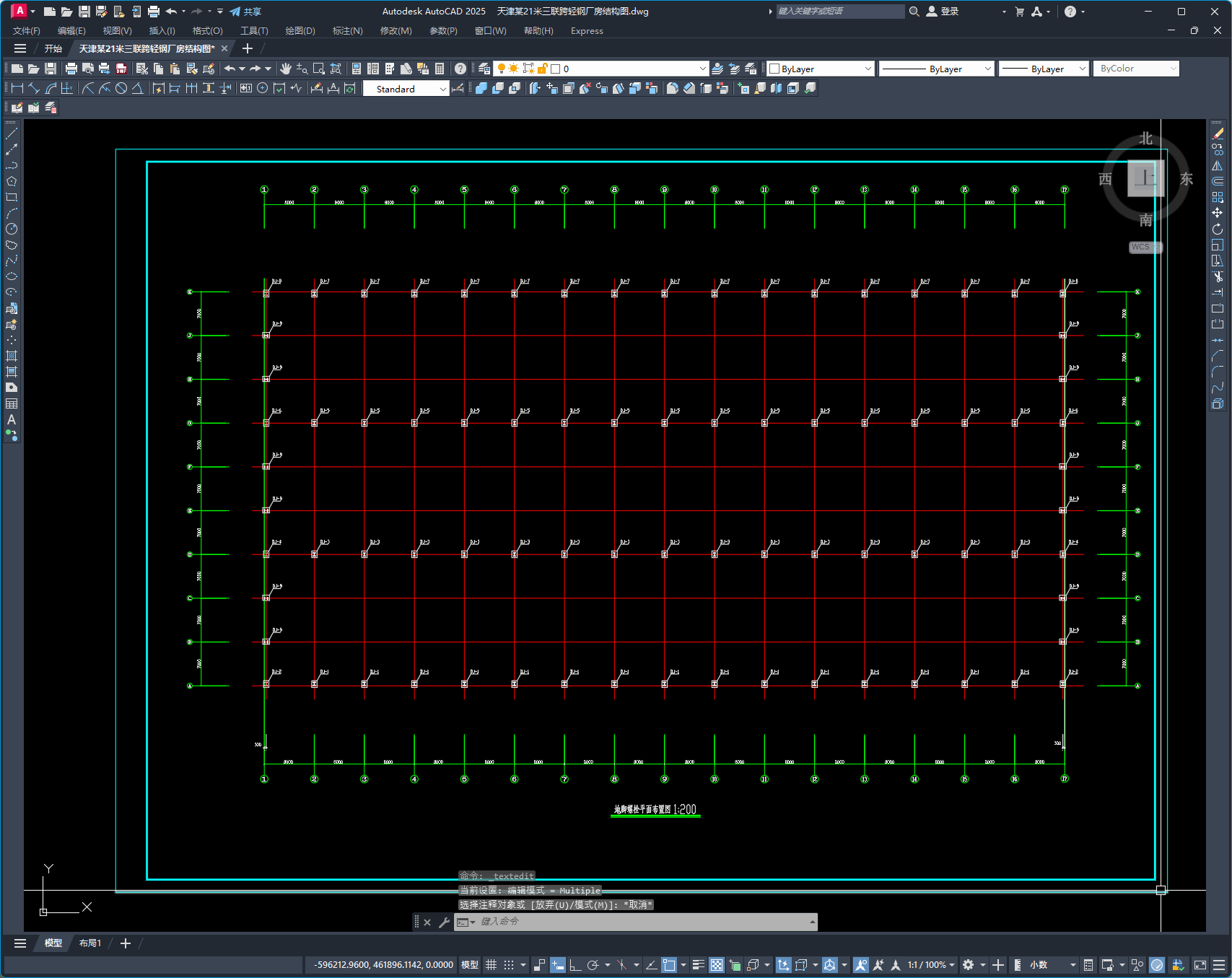Open the Layer Properties manager icon
The image size is (1232, 978).
pos(484,69)
